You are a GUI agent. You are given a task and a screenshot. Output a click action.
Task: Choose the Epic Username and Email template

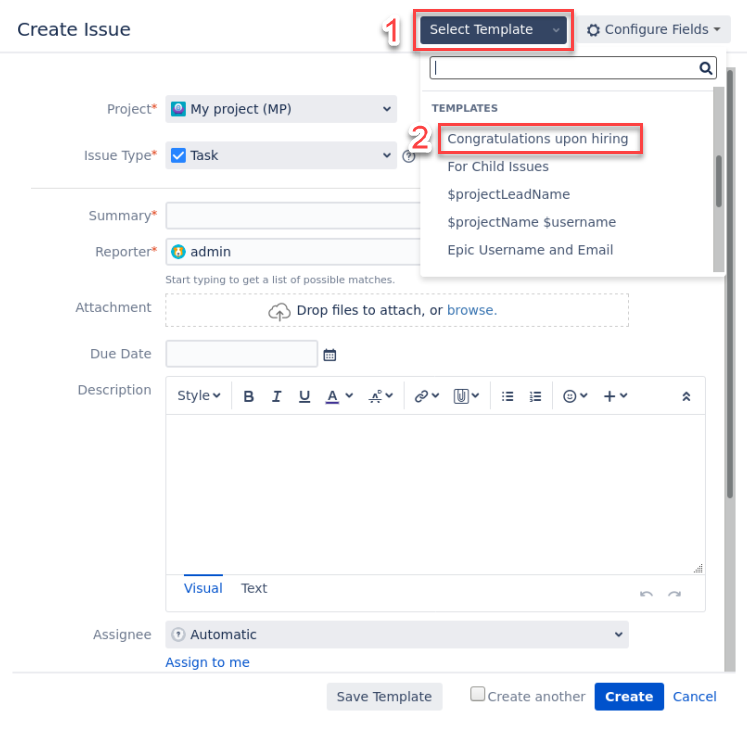tap(530, 250)
